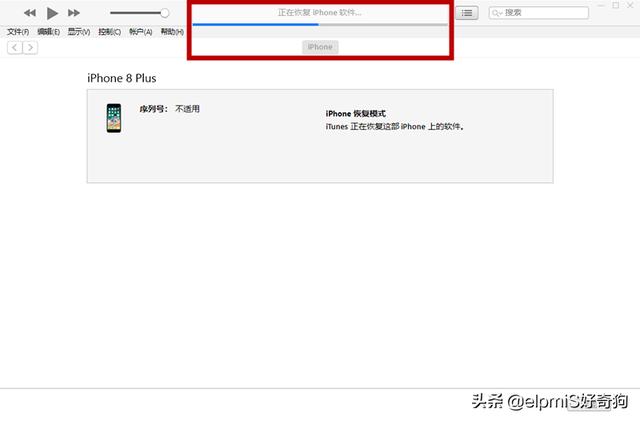Select the iPhone 8 Plus heading
This screenshot has height=421, width=640.
[122, 78]
